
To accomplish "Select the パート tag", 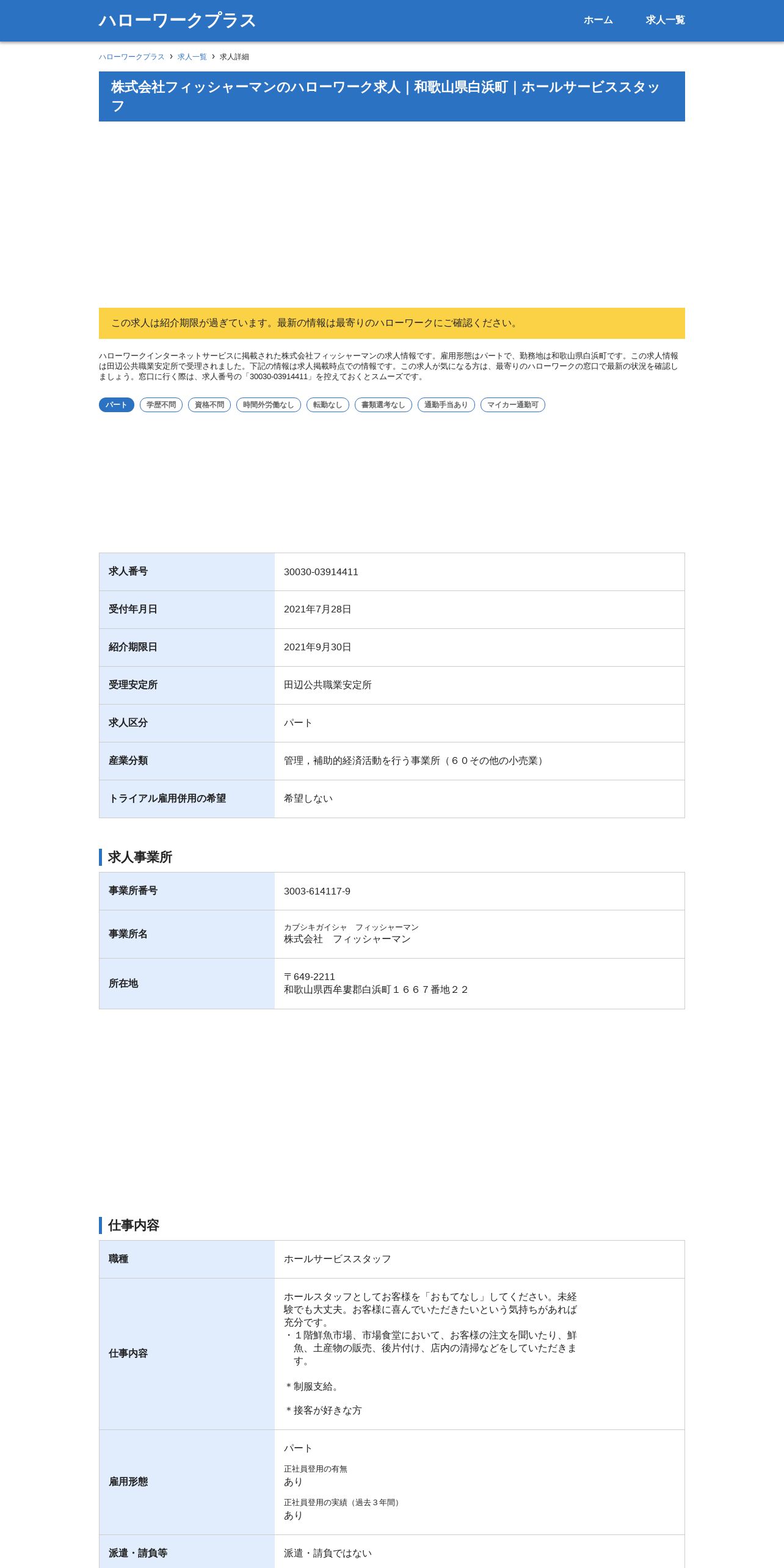I will pyautogui.click(x=117, y=405).
